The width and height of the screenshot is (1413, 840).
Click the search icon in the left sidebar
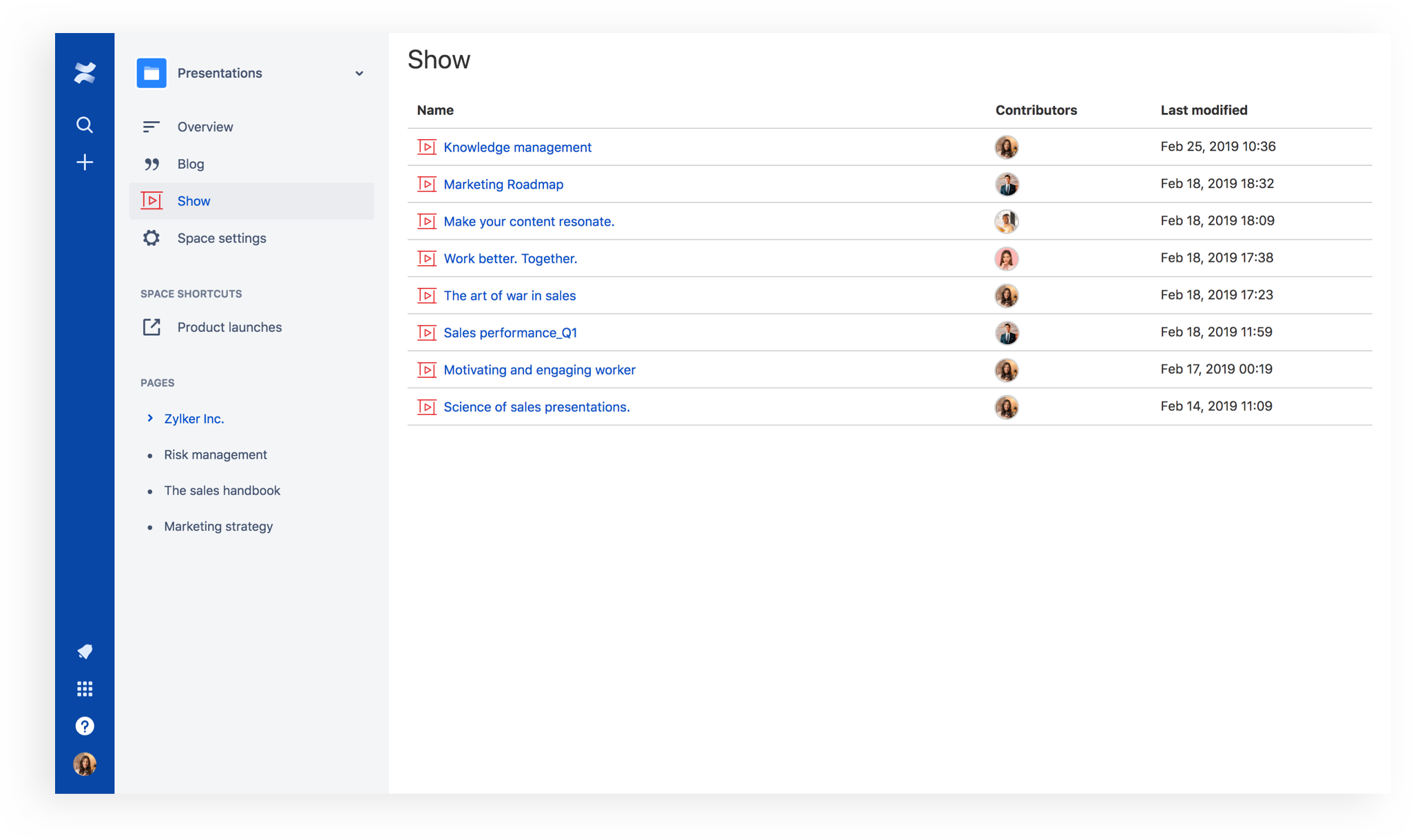pos(83,123)
